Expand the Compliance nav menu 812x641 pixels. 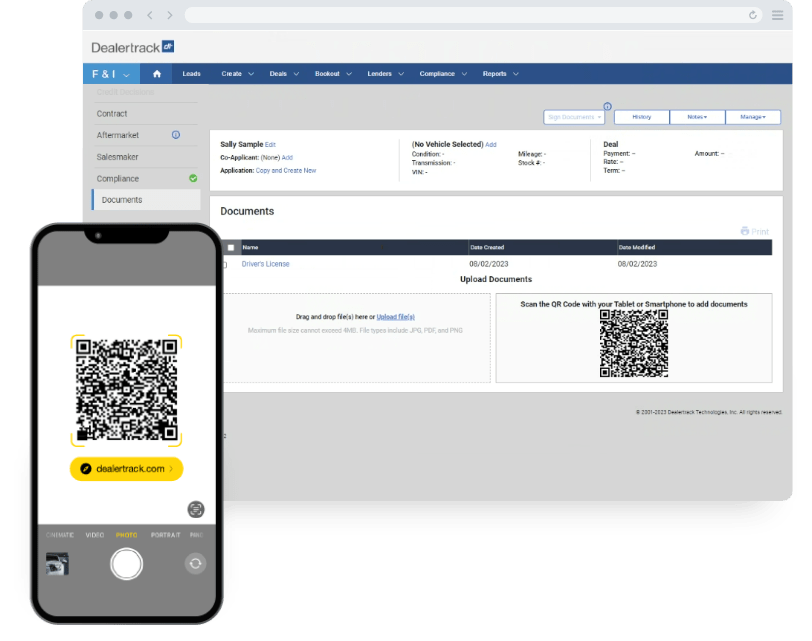coord(443,74)
